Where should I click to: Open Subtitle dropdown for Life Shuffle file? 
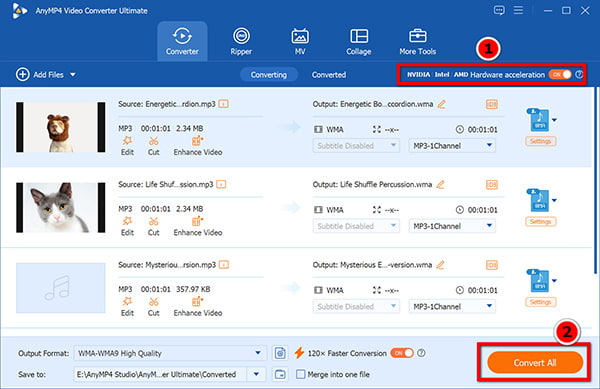tap(356, 226)
